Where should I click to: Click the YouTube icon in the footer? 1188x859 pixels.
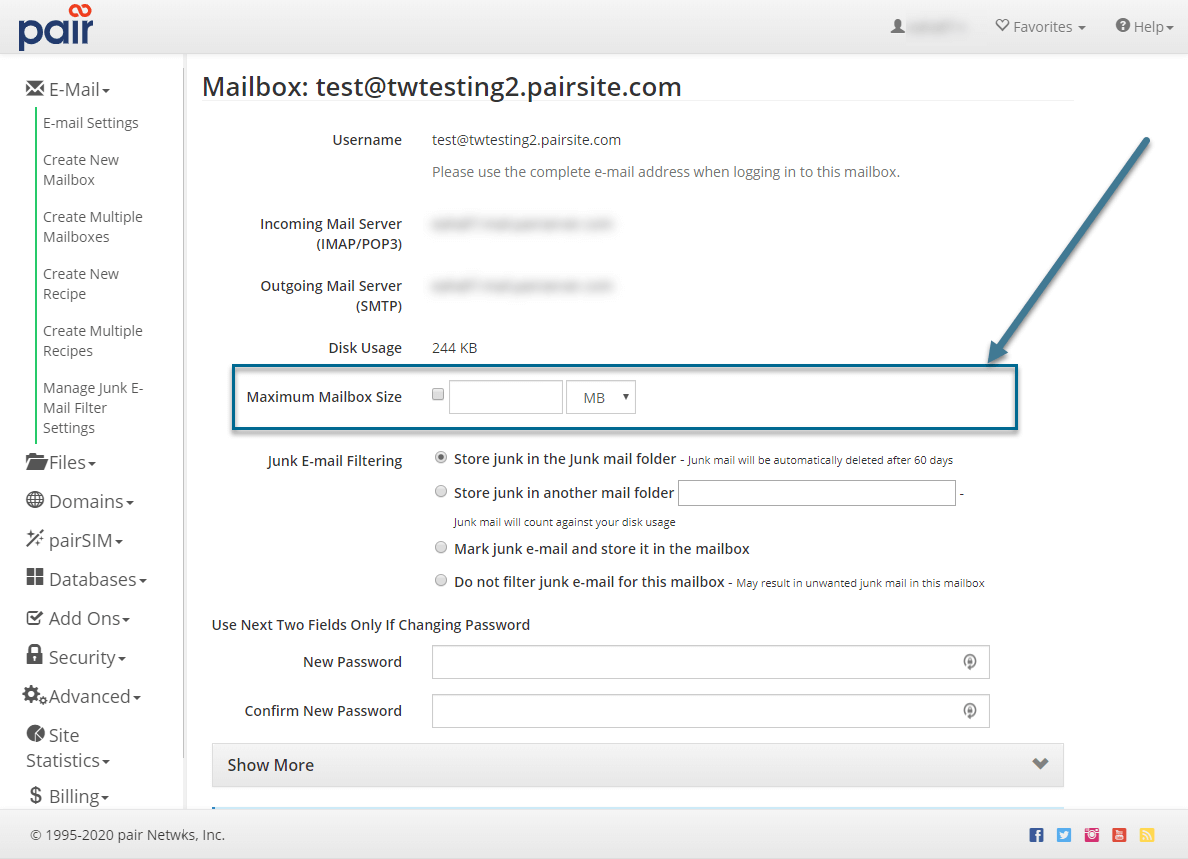(x=1119, y=834)
